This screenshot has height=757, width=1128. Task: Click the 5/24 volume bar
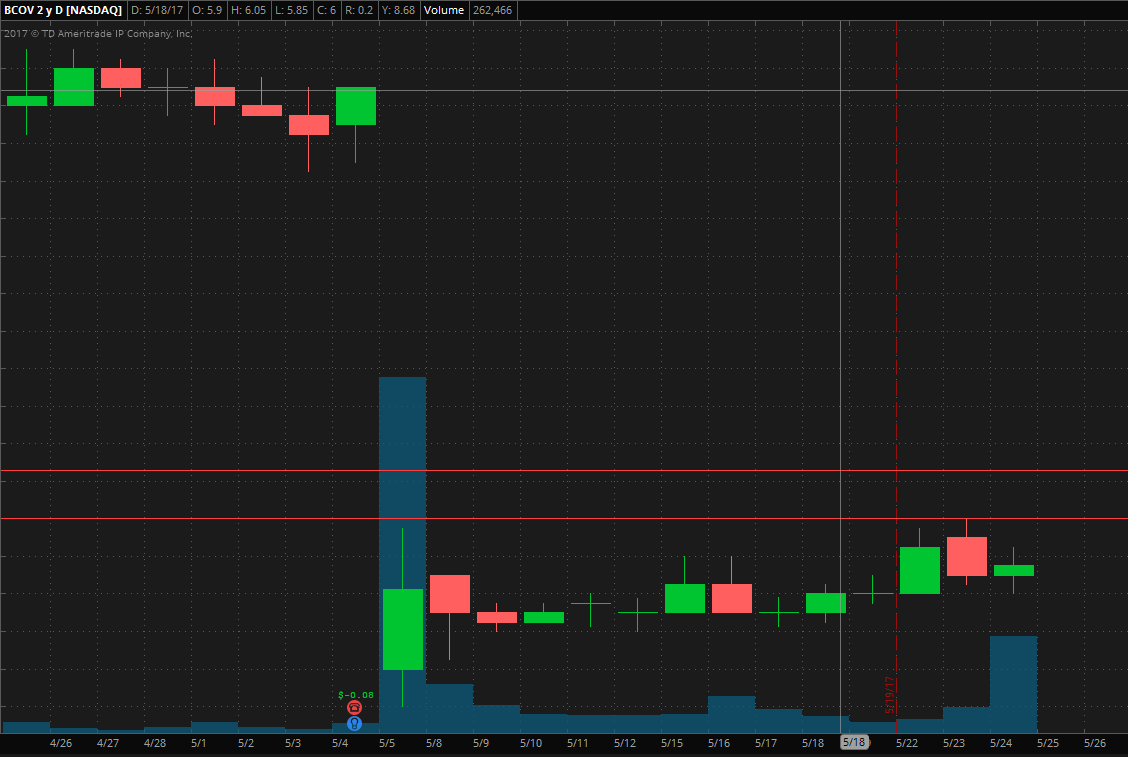1014,684
